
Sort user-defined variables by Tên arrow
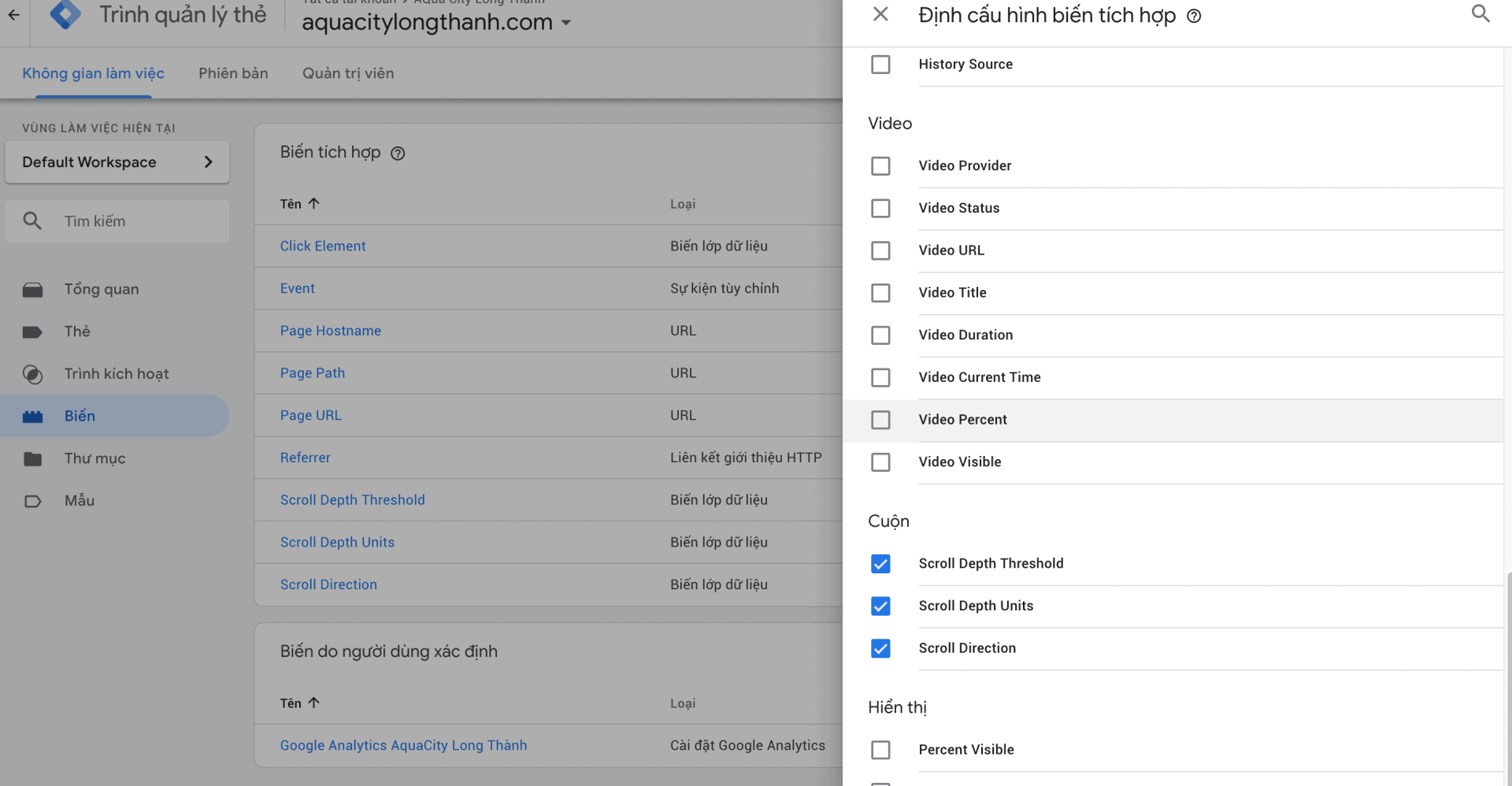[x=313, y=703]
